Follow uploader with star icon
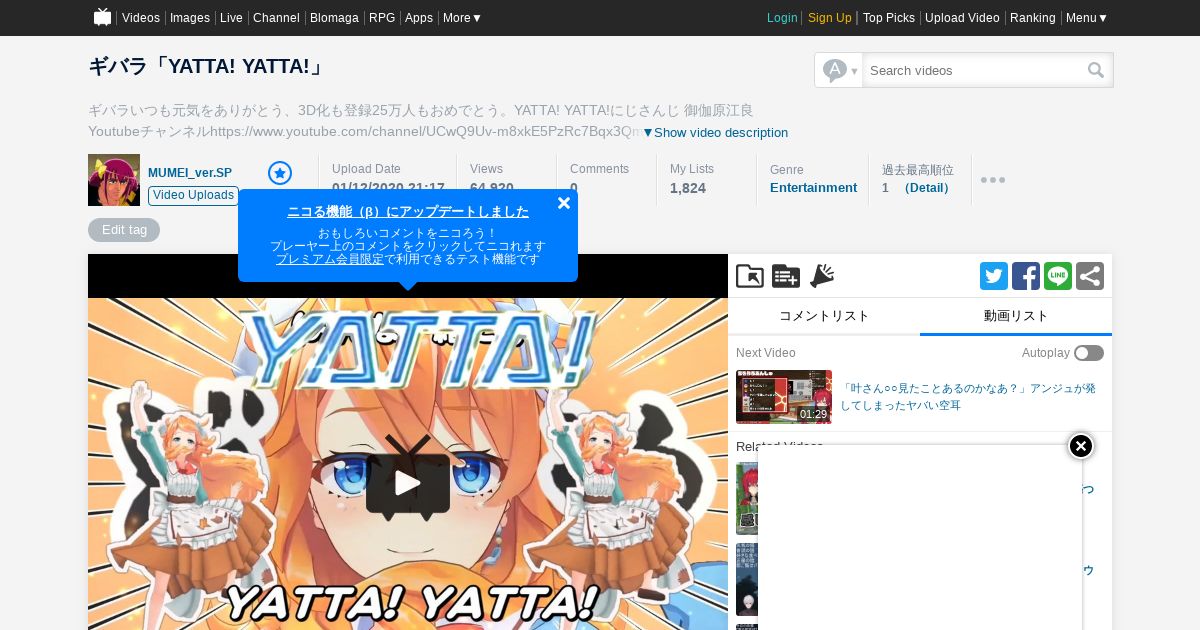 (280, 173)
